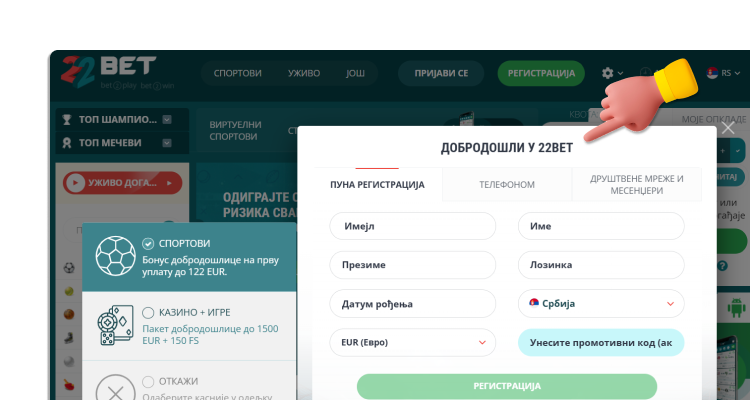Select the ice hockey skate icon
Image resolution: width=750 pixels, height=400 pixels.
tap(69, 338)
